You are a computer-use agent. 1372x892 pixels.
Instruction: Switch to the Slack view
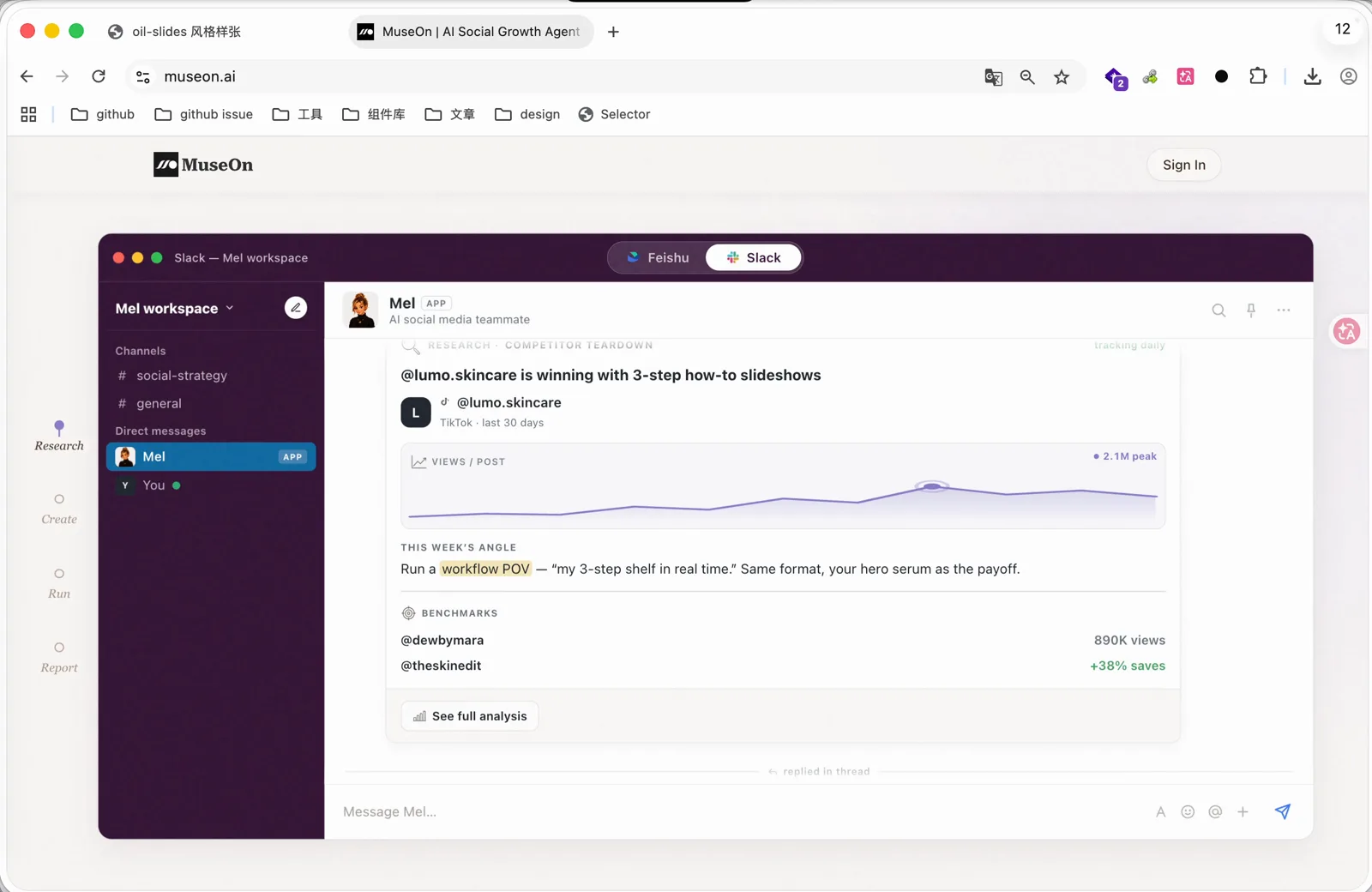tap(753, 257)
